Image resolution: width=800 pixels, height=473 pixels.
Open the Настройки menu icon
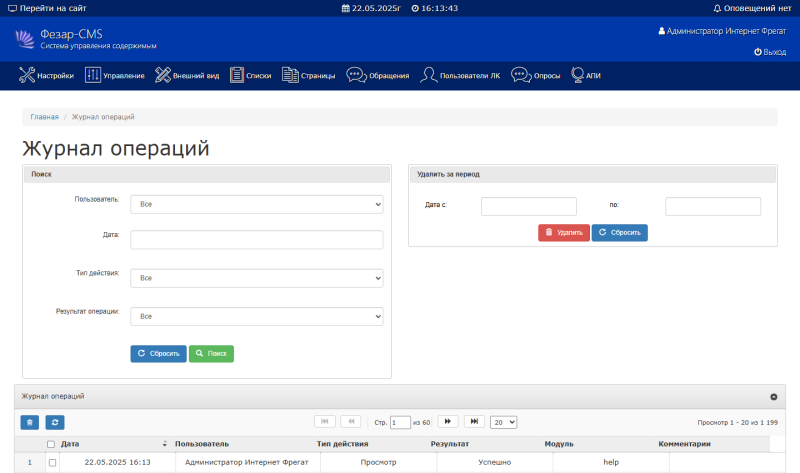[28, 75]
